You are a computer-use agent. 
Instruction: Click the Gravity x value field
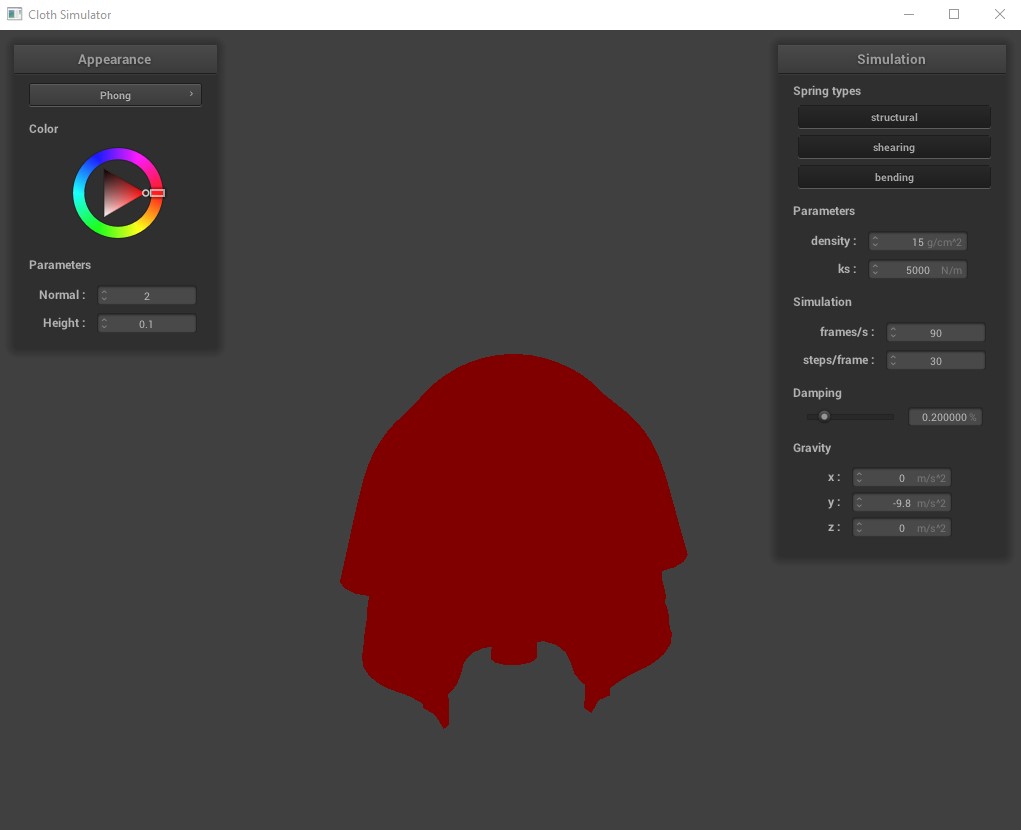point(902,478)
